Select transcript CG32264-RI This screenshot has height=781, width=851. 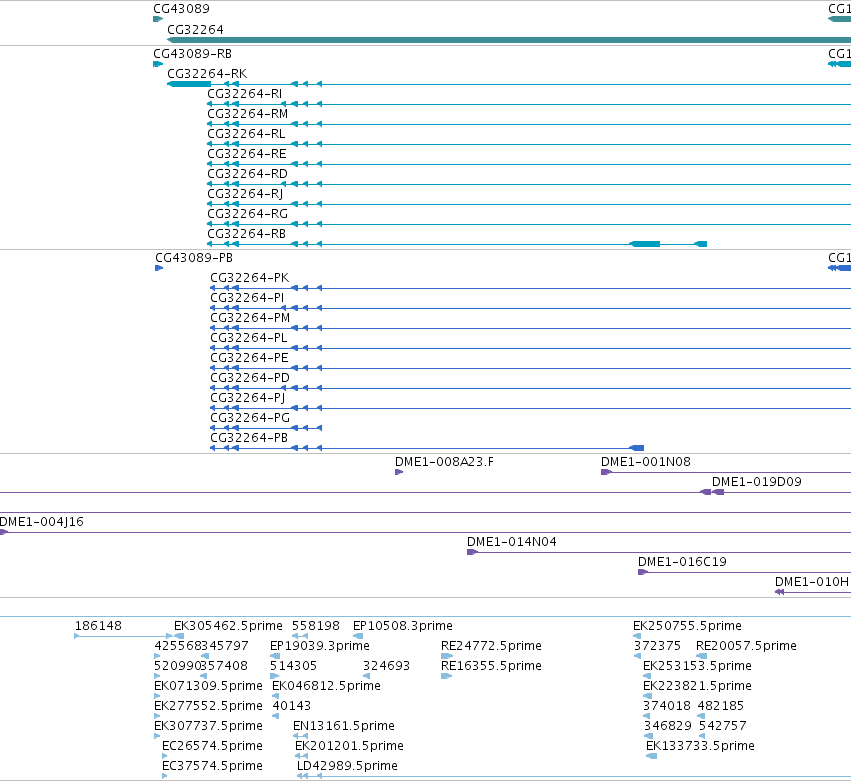pyautogui.click(x=244, y=94)
